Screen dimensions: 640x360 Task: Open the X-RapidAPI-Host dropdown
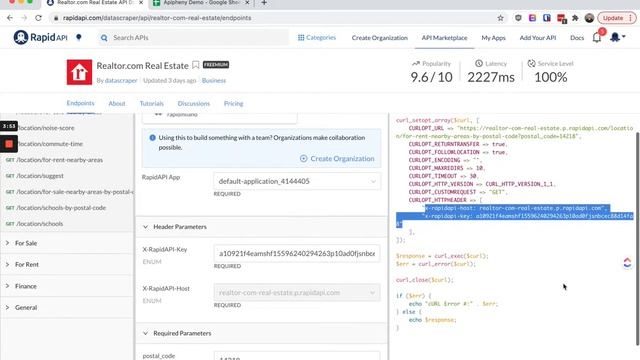tap(297, 292)
